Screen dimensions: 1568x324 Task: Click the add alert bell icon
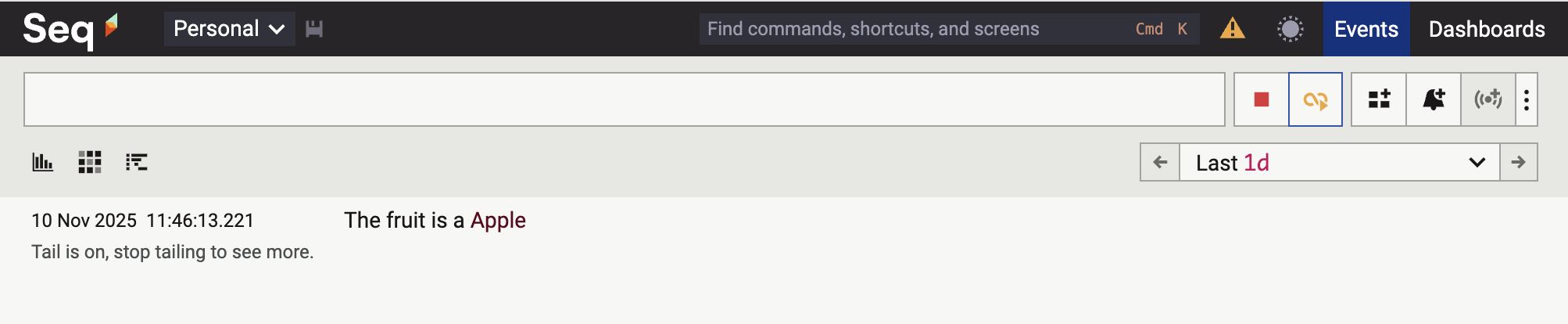[x=1434, y=99]
